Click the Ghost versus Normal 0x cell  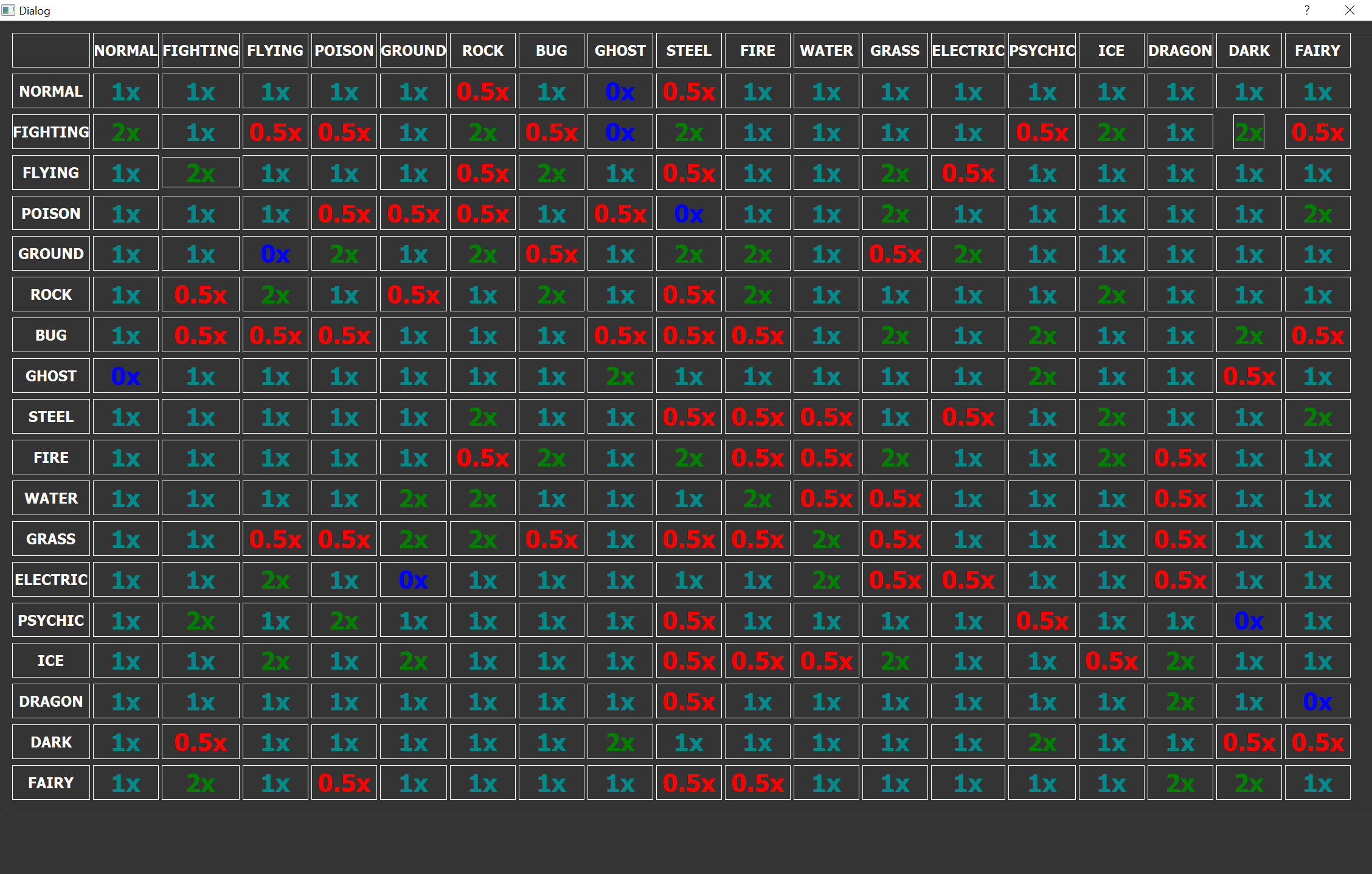(125, 376)
